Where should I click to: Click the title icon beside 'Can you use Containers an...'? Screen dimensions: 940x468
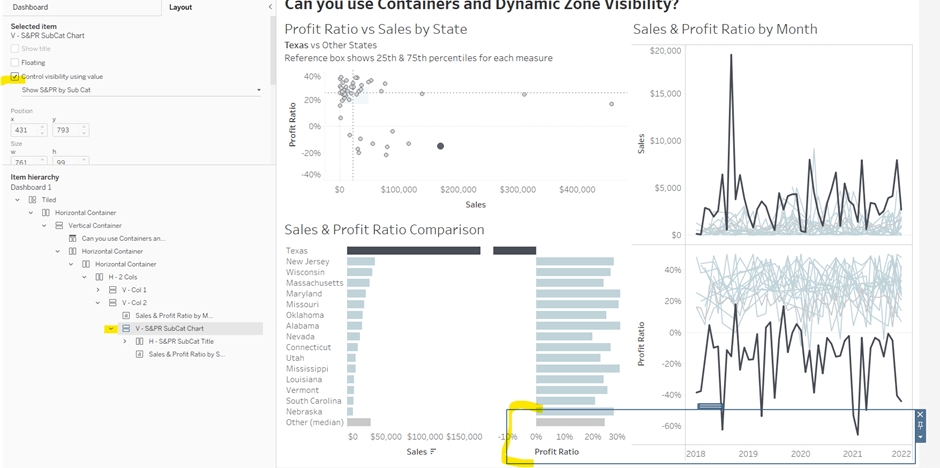(x=72, y=238)
